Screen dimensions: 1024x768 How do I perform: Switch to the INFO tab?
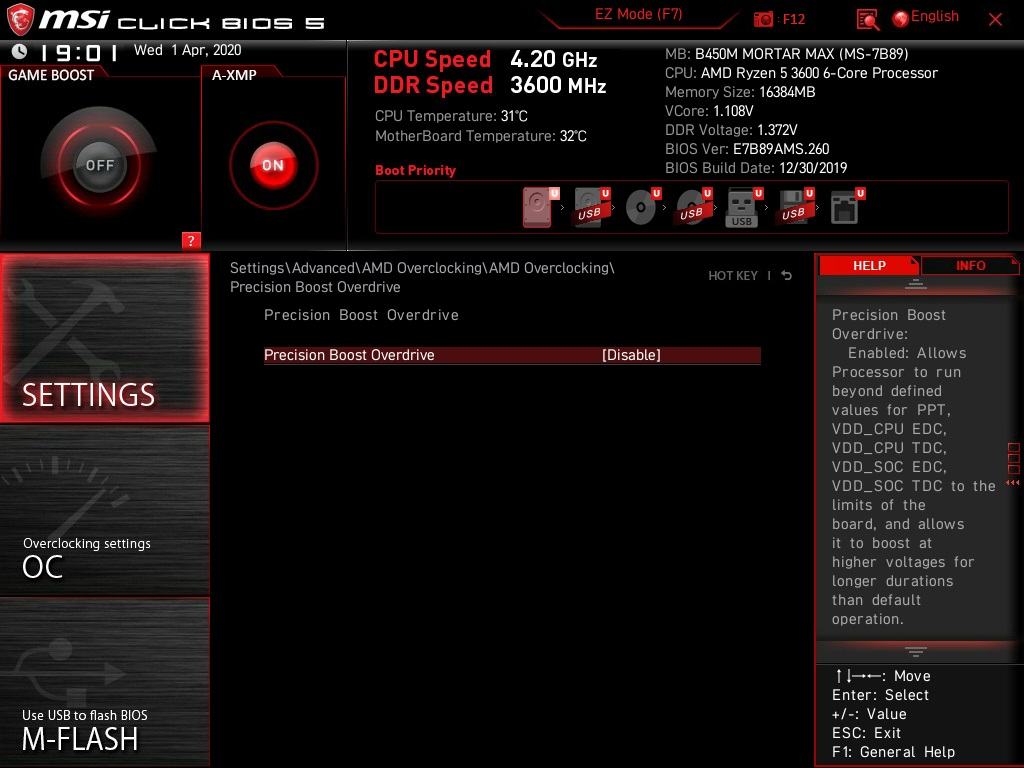click(970, 265)
